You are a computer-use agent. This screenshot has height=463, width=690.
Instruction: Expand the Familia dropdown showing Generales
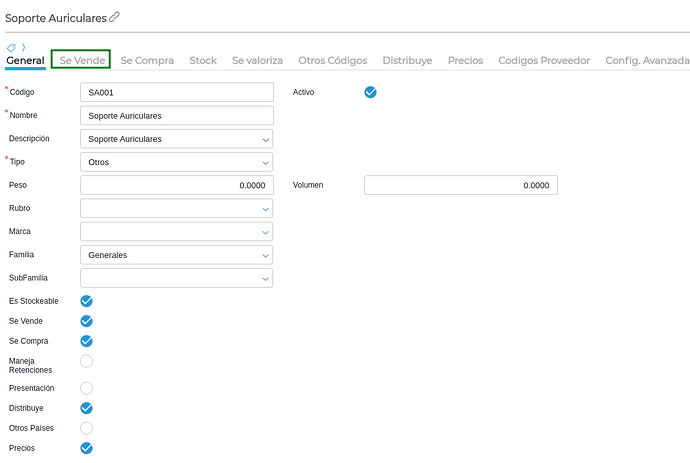(176, 255)
